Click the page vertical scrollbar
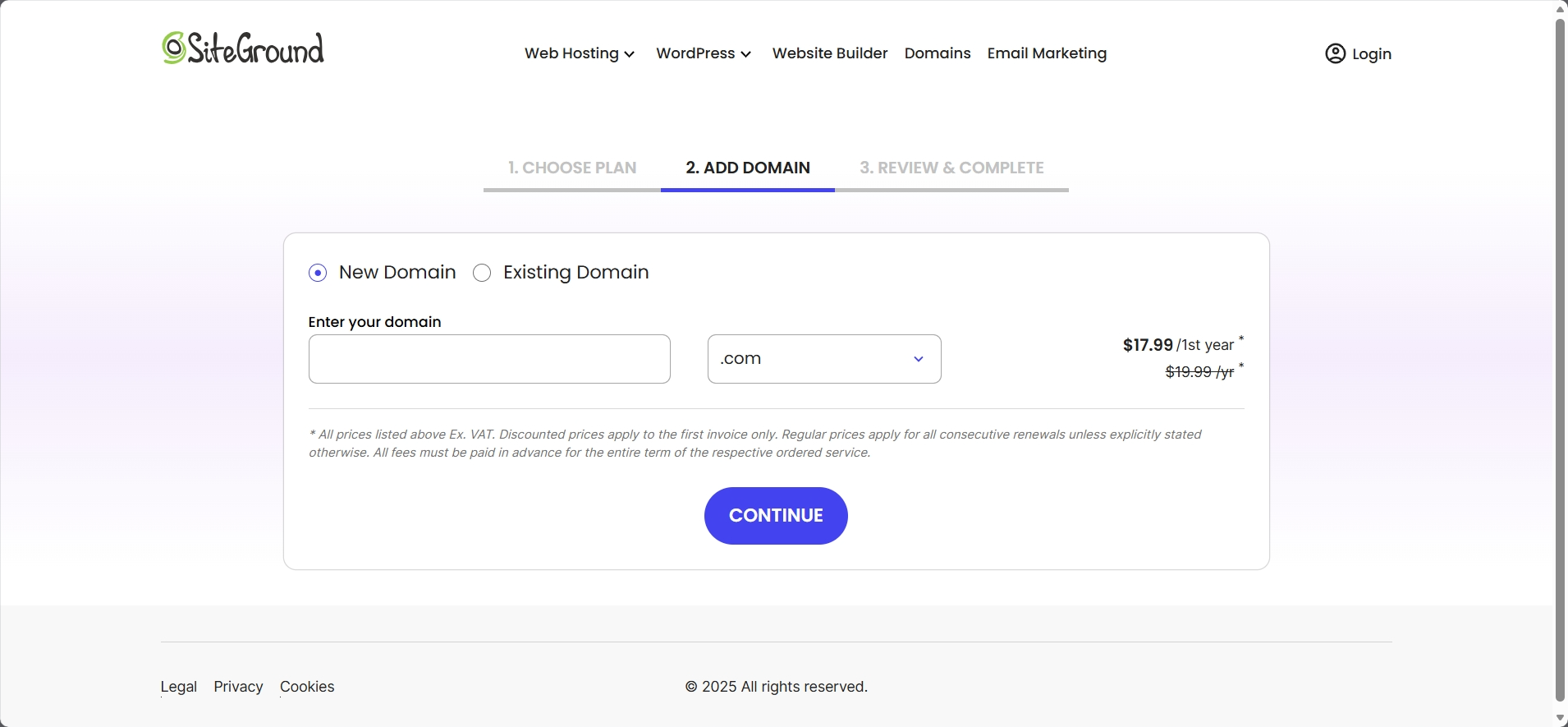 pos(1561,360)
